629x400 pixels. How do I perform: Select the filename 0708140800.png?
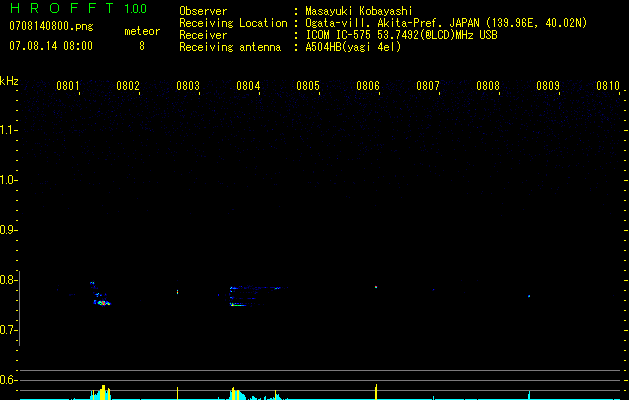51,26
